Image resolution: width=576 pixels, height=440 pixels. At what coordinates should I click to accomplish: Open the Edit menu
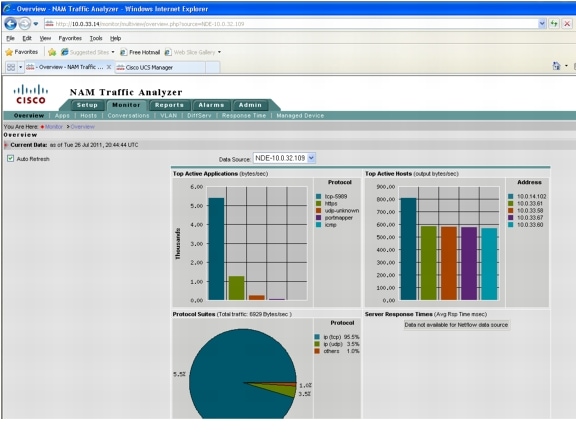[27, 38]
